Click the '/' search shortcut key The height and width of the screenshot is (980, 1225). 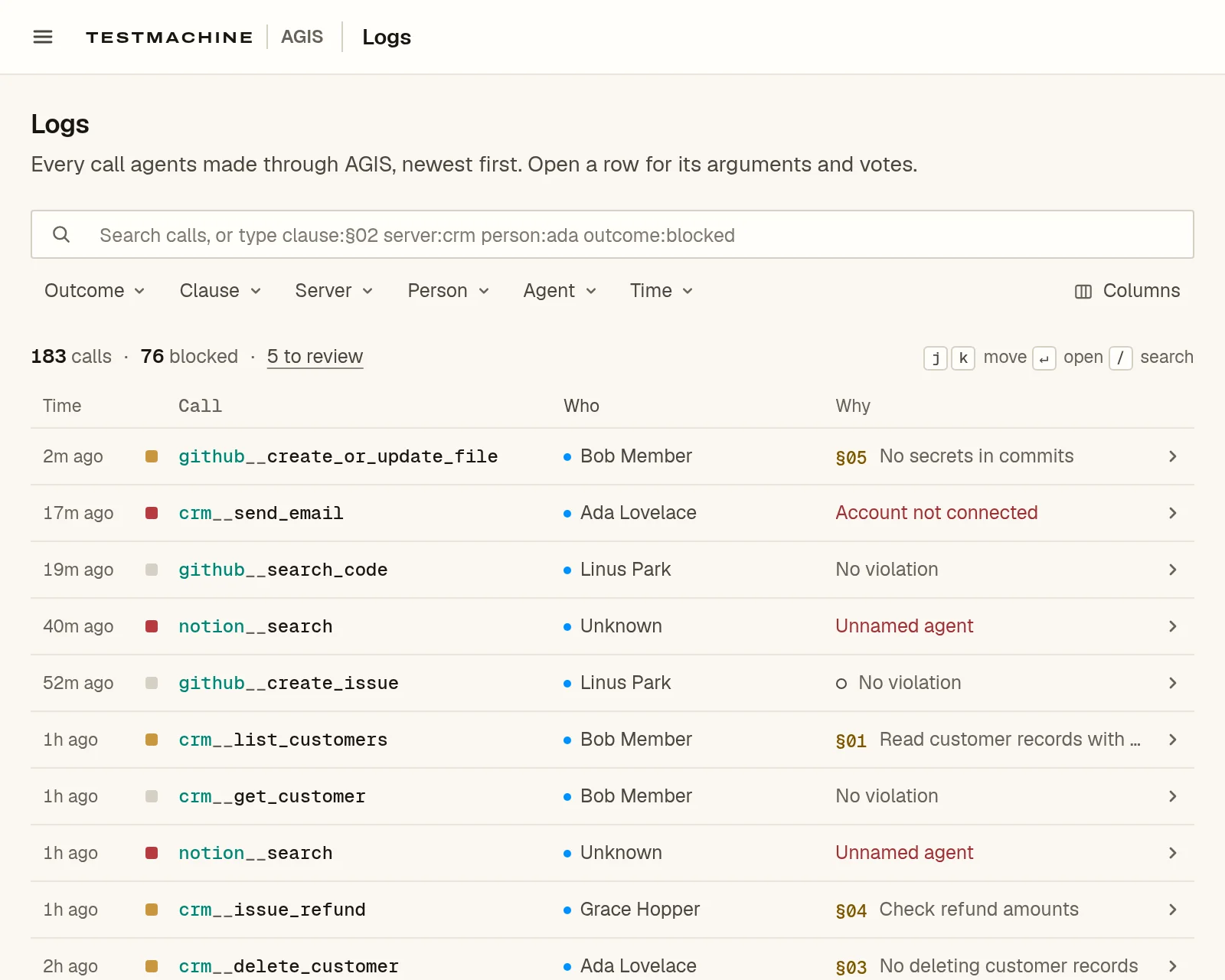point(1120,358)
